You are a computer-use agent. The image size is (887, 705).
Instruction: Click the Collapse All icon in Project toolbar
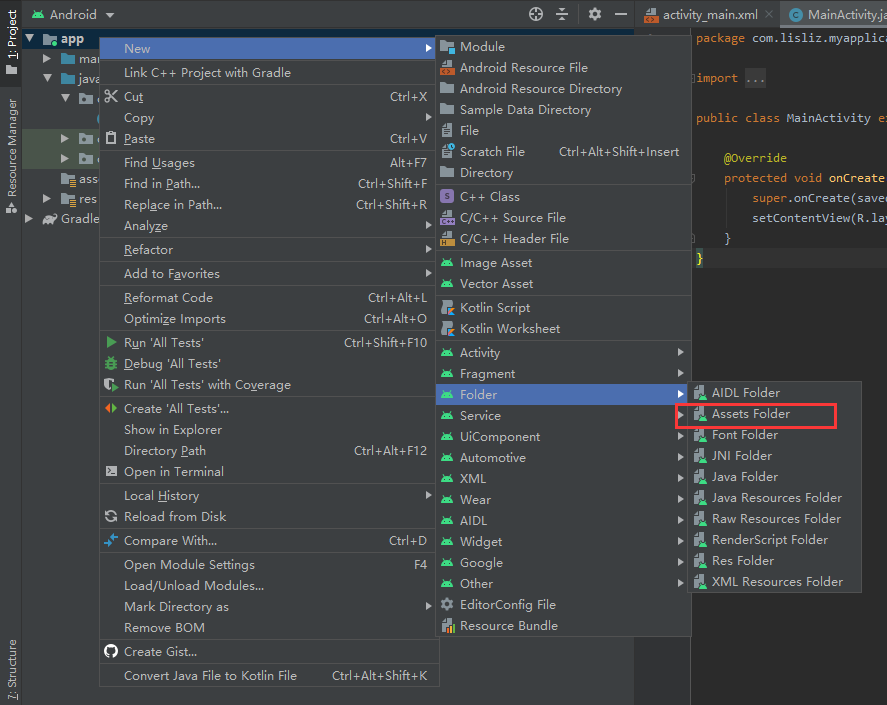[562, 14]
